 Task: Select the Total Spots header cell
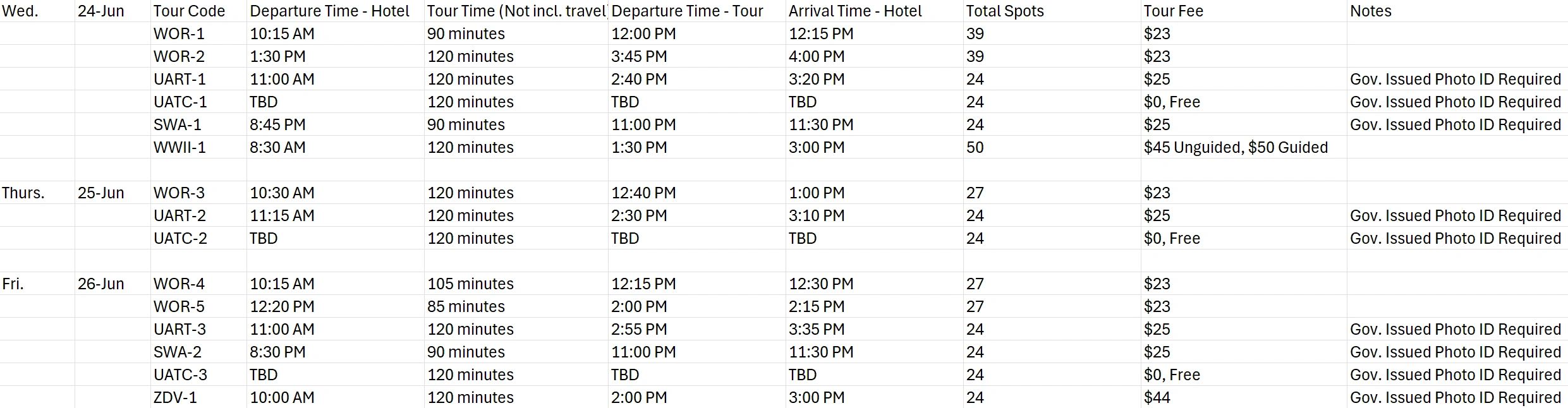pyautogui.click(x=1005, y=11)
